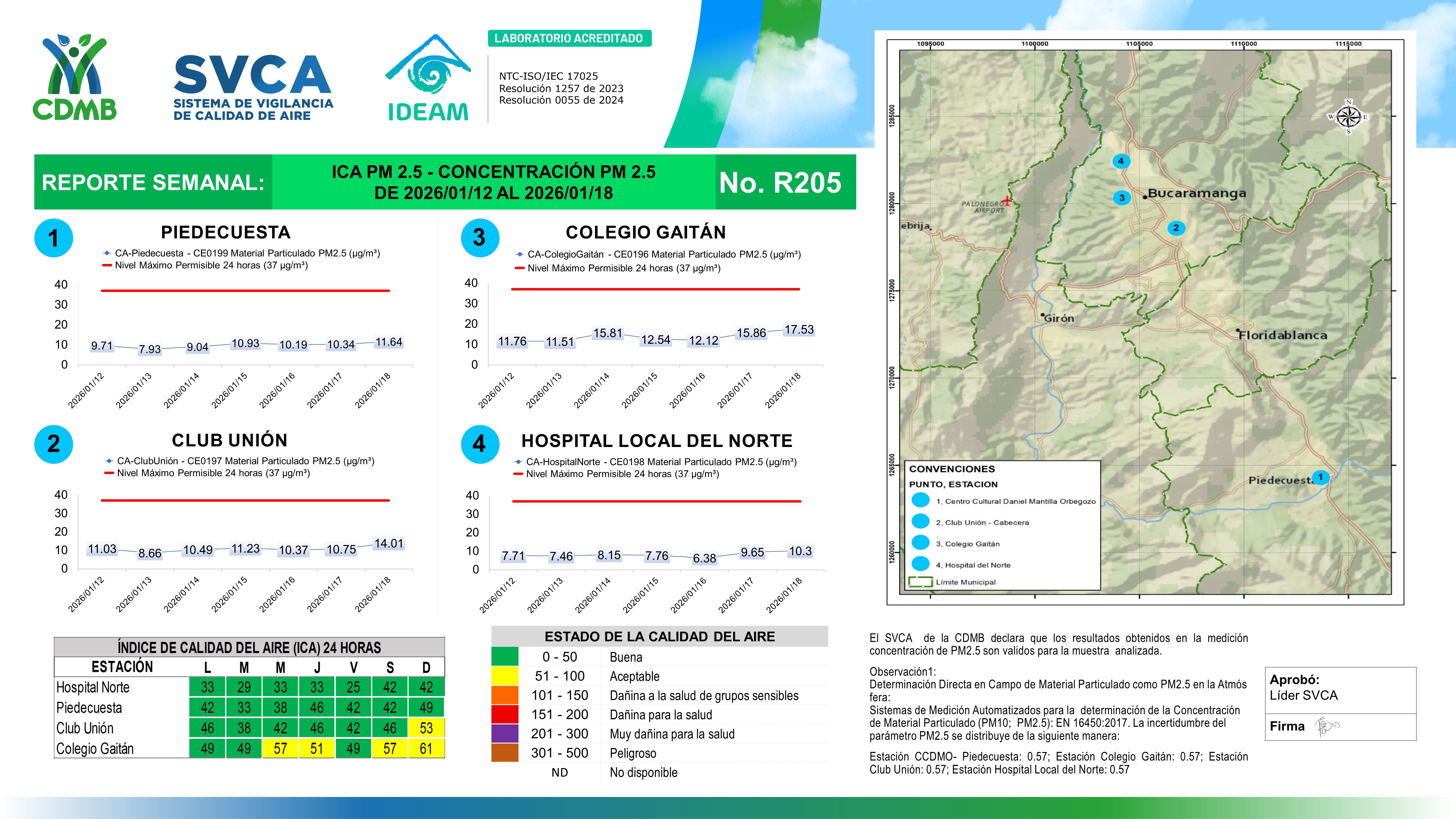Image resolution: width=1456 pixels, height=819 pixels.
Task: Click the 17.53 data label in the Colegio Gaitán chart
Action: [x=799, y=330]
